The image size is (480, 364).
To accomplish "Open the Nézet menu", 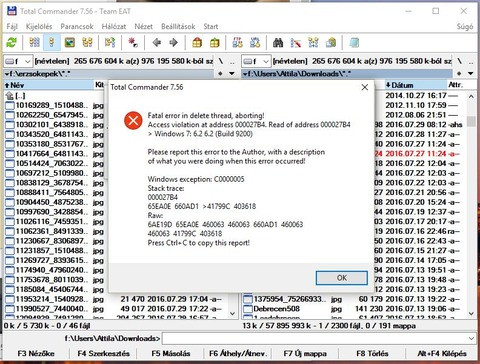I will point(143,26).
